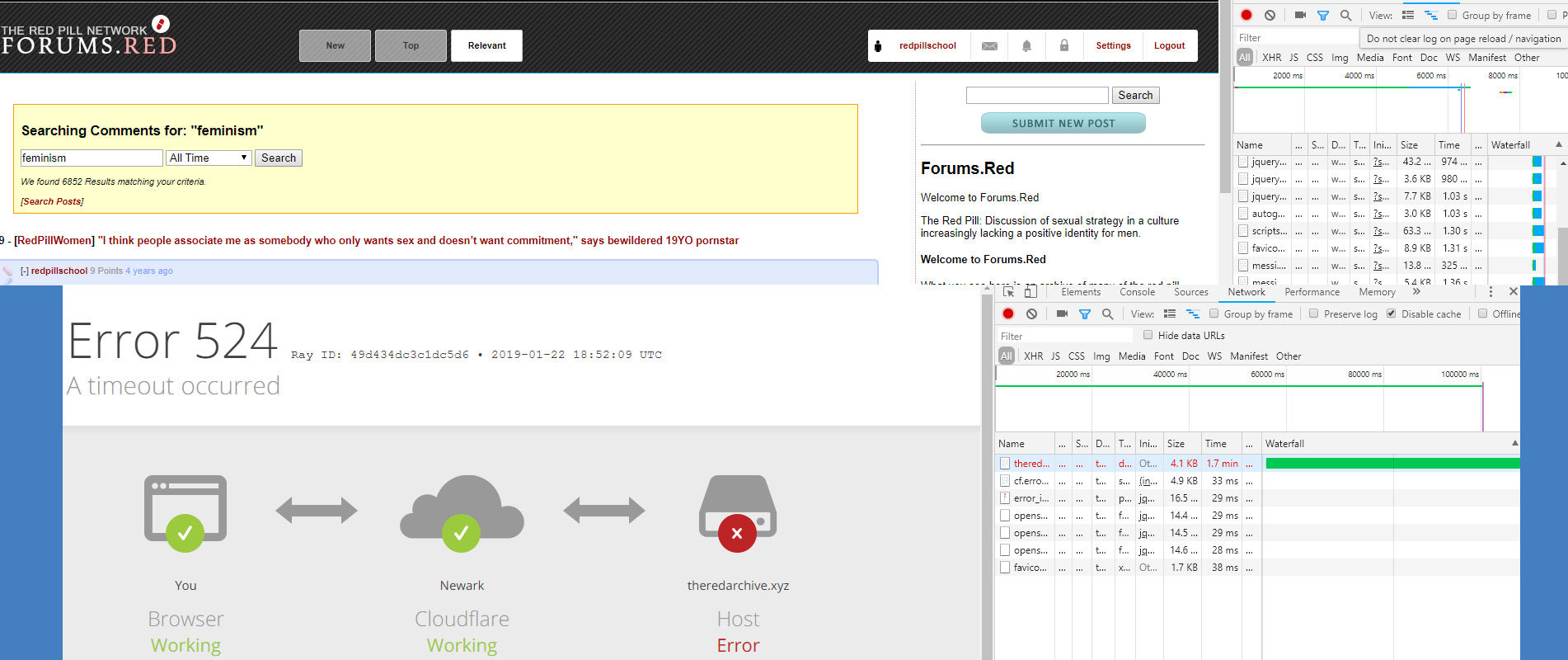Click the Logout link
Image resolution: width=1568 pixels, height=660 pixels.
1170,46
